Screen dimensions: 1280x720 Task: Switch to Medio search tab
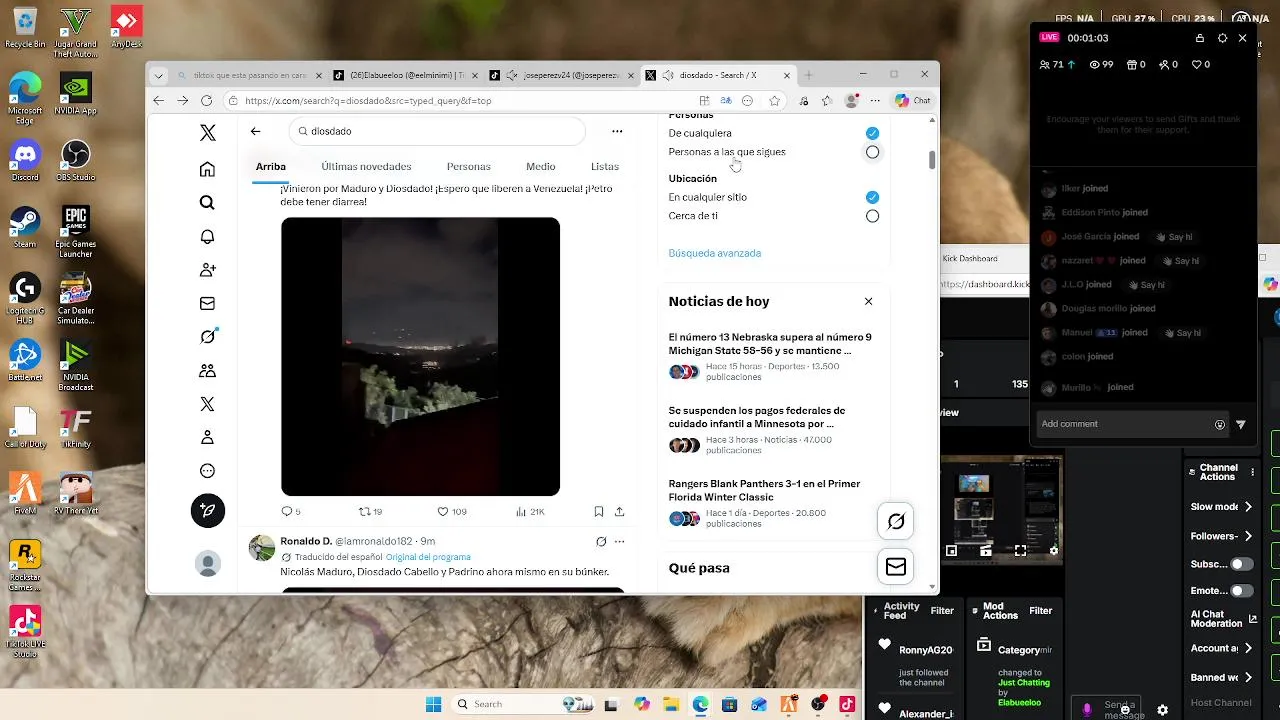coord(541,166)
